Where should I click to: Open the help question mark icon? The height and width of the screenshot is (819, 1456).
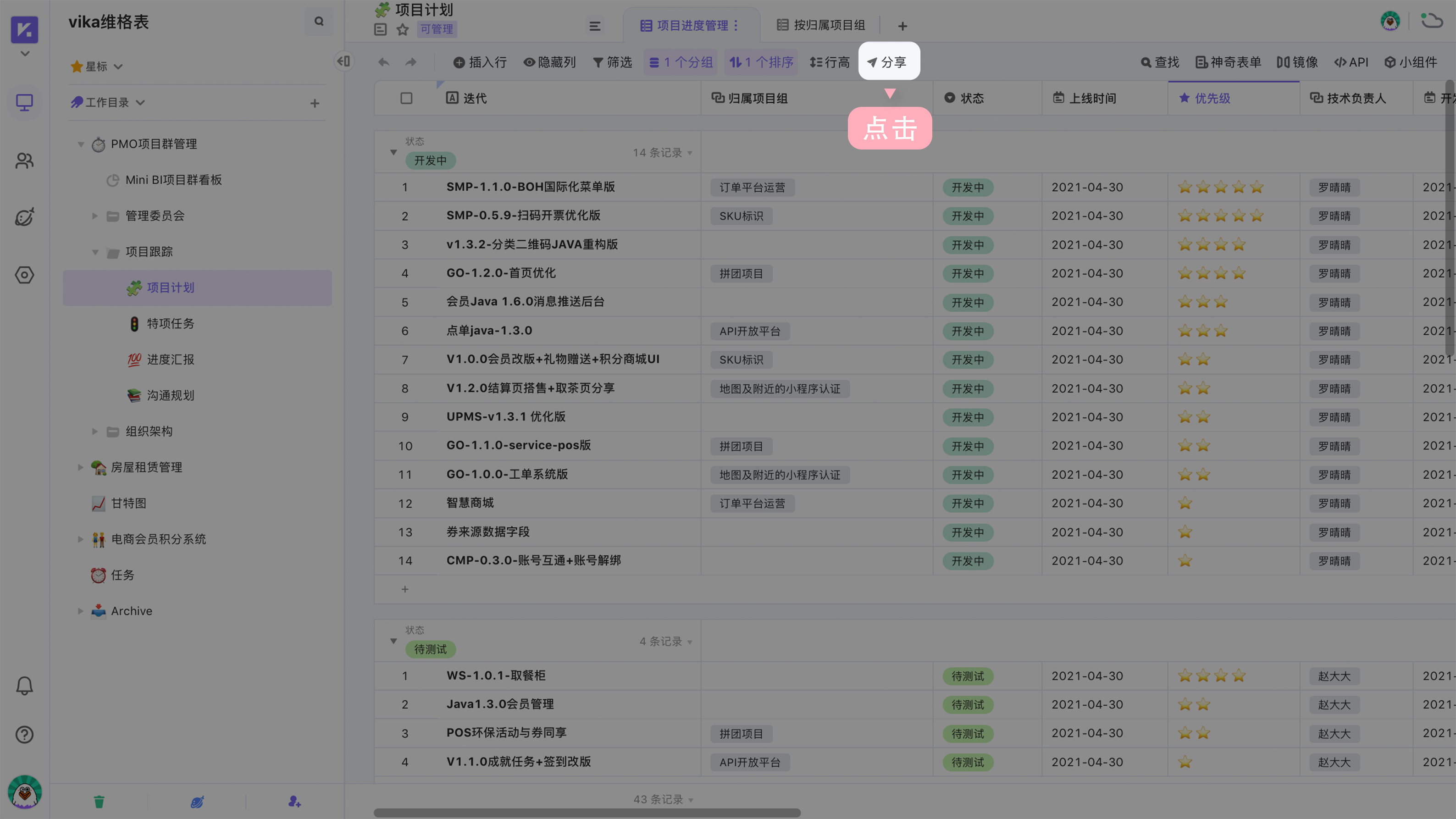(24, 734)
